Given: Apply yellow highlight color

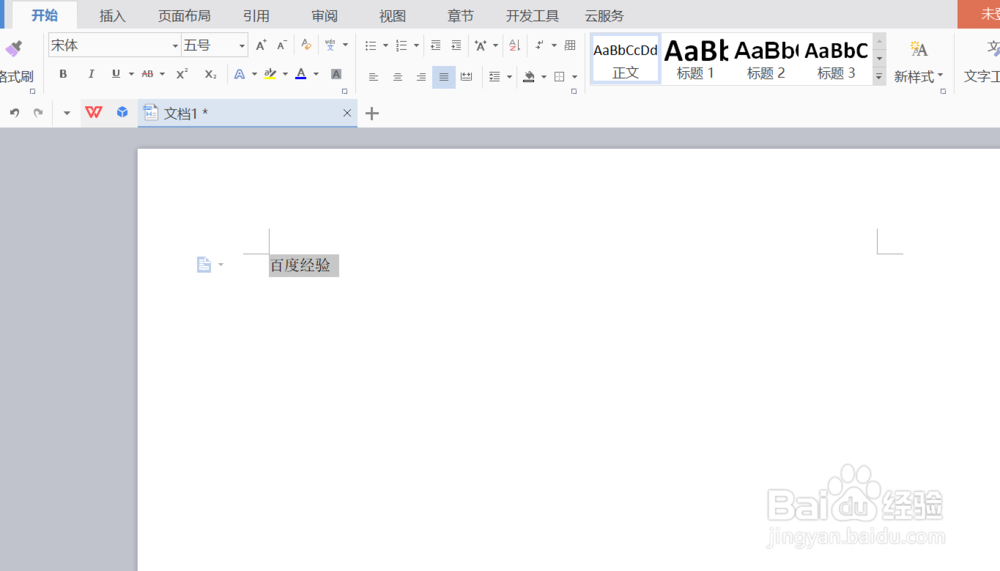Looking at the screenshot, I should click(x=270, y=74).
